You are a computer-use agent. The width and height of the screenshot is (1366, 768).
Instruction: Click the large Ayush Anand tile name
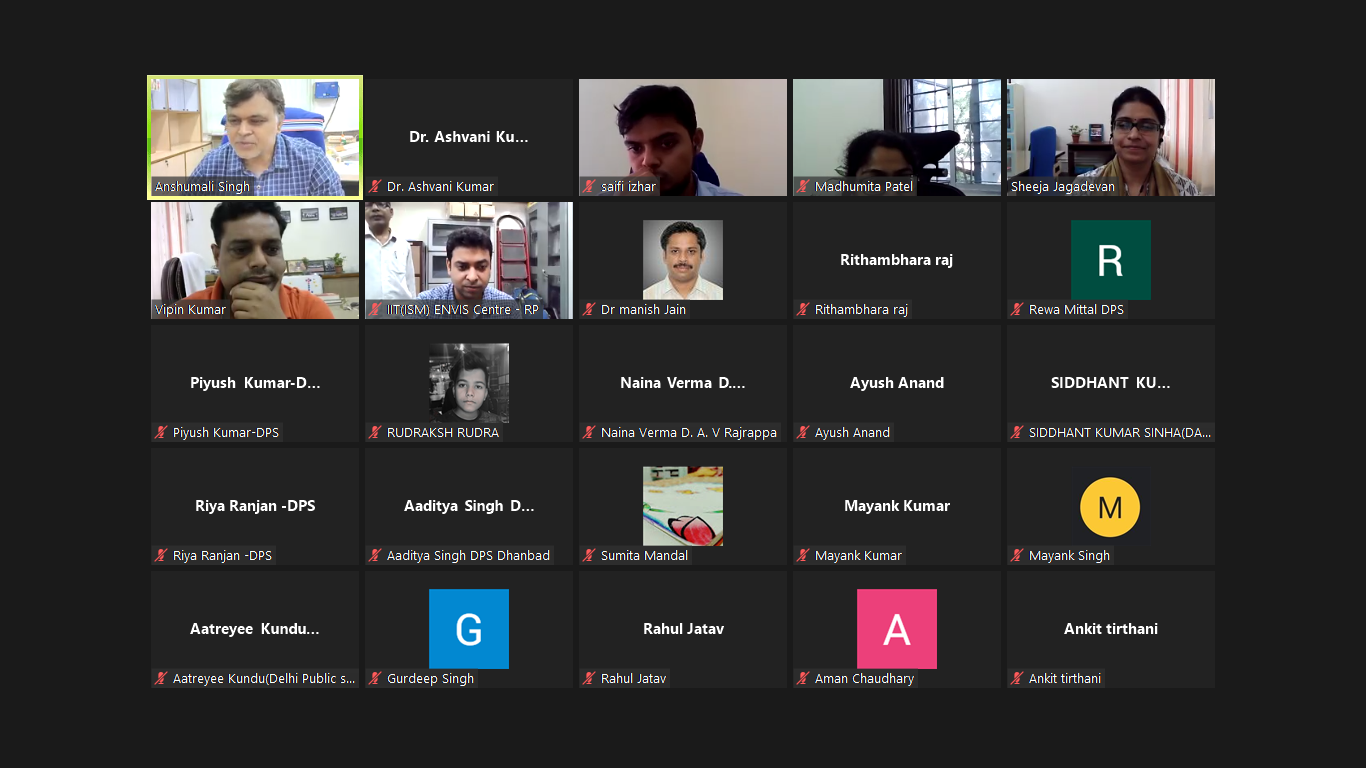[x=897, y=383]
